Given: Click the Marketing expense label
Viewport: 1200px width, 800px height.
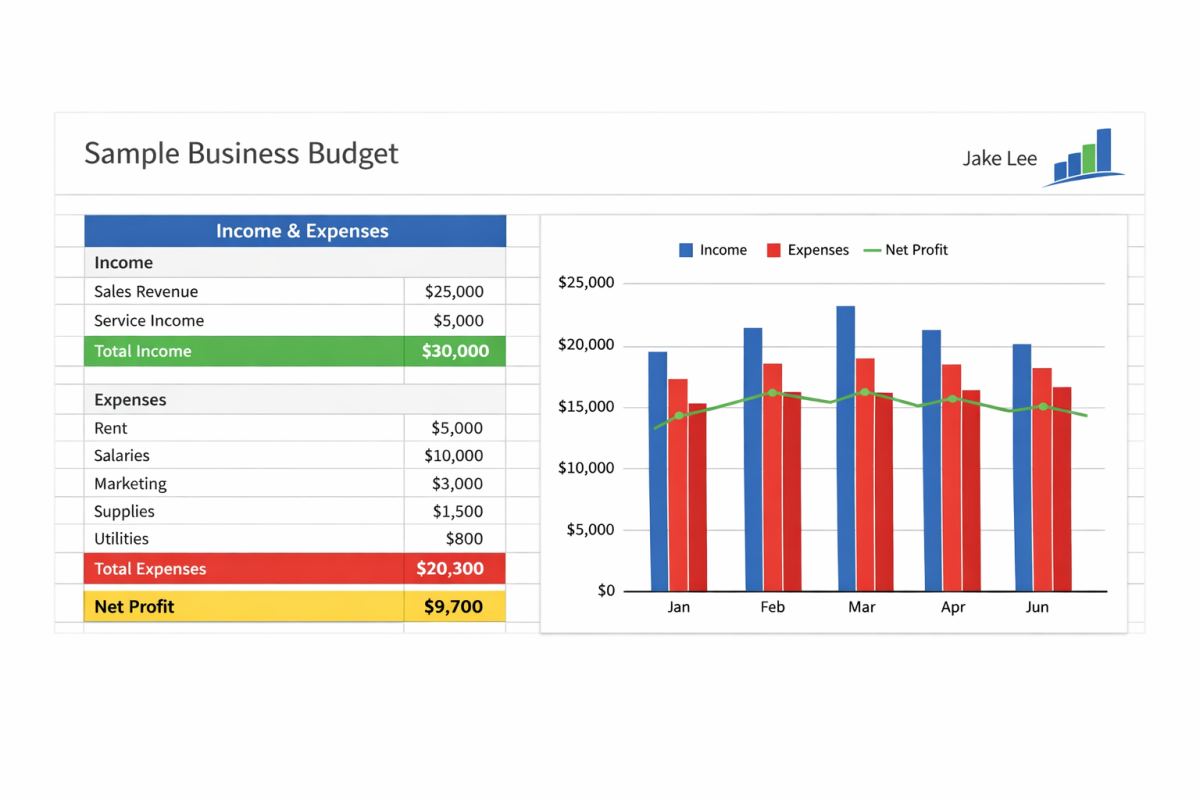Looking at the screenshot, I should coord(130,484).
